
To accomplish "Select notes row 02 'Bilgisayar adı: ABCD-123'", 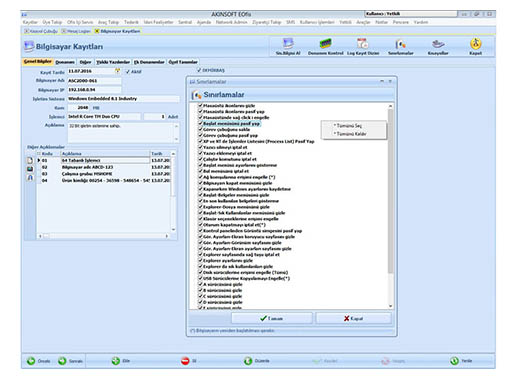I will click(x=105, y=167).
